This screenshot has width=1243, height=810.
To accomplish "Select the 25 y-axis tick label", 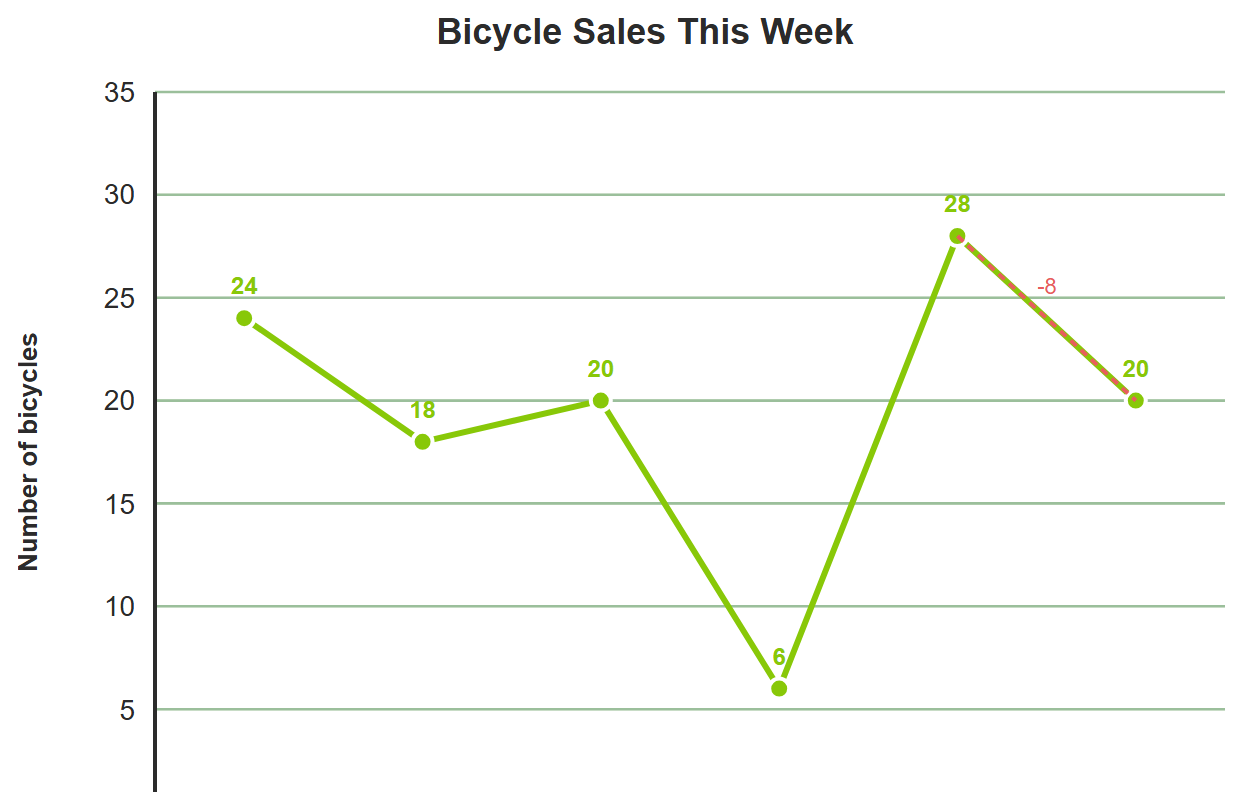I will click(x=119, y=298).
